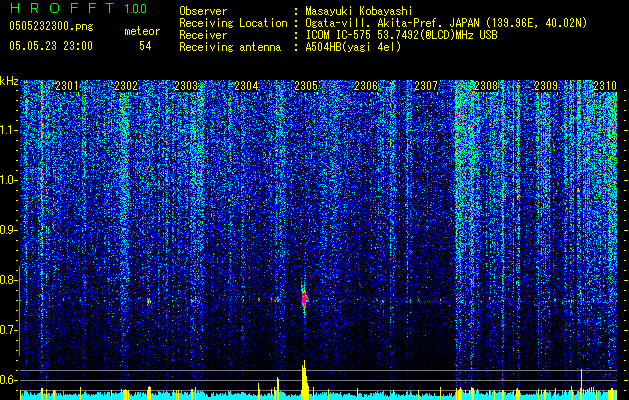Click the bright magenta meteor echo at 2305

[x=304, y=299]
